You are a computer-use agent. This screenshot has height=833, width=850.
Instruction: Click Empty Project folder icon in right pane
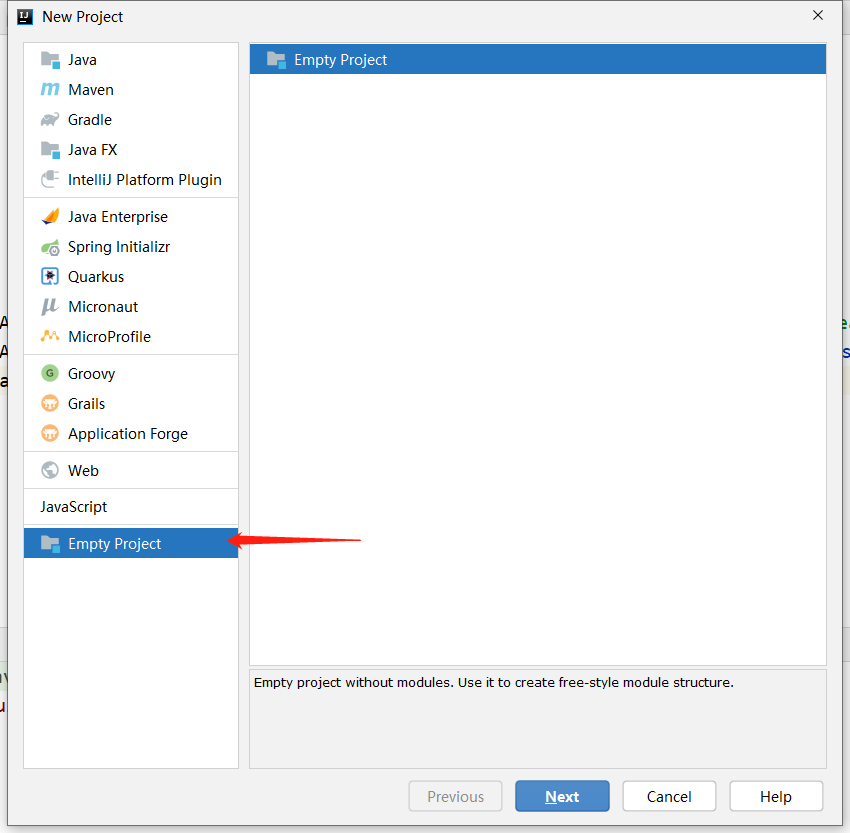pos(276,60)
